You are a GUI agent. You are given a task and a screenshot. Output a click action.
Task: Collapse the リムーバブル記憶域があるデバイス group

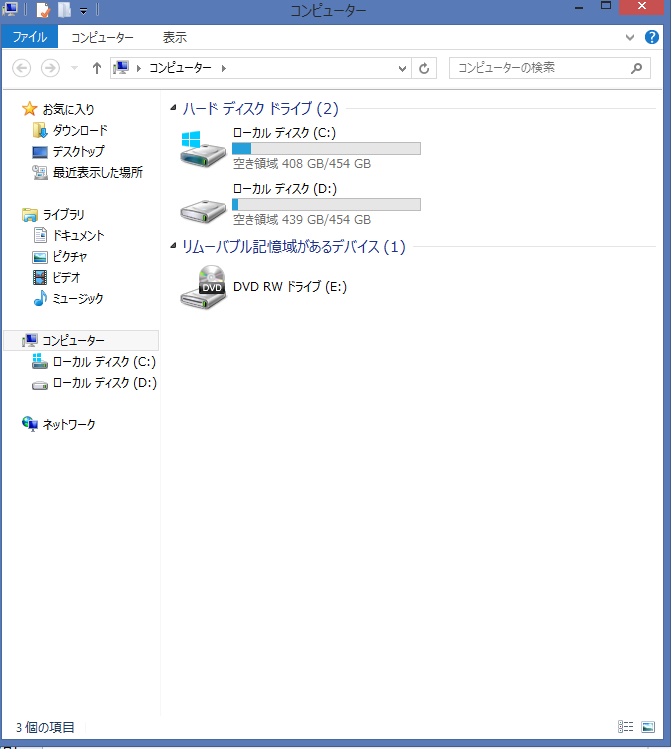point(173,246)
